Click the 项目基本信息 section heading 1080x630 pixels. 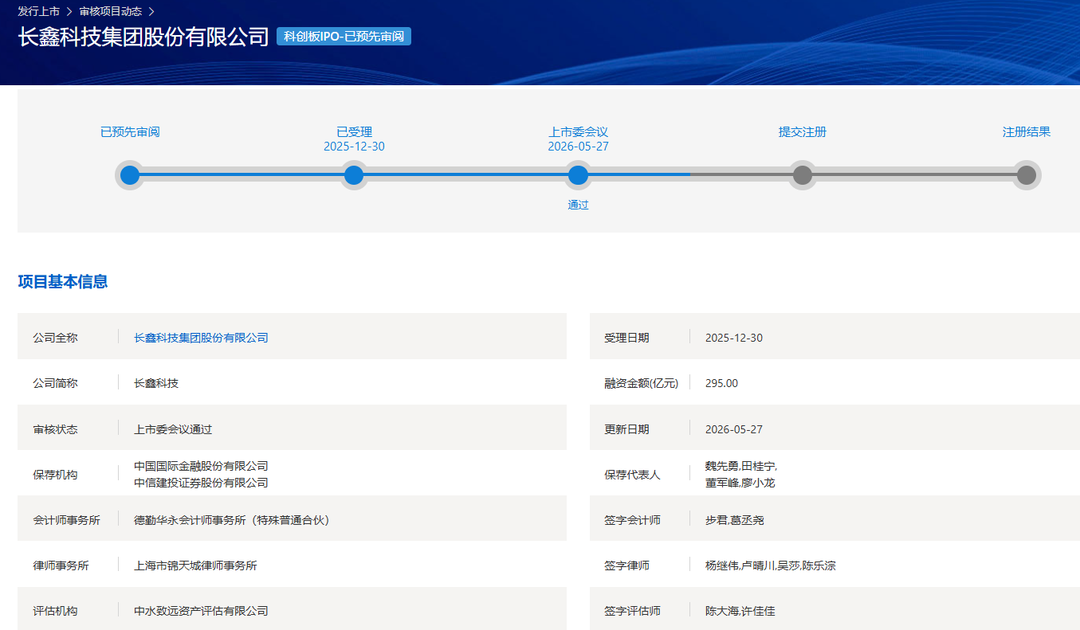pyautogui.click(x=63, y=282)
